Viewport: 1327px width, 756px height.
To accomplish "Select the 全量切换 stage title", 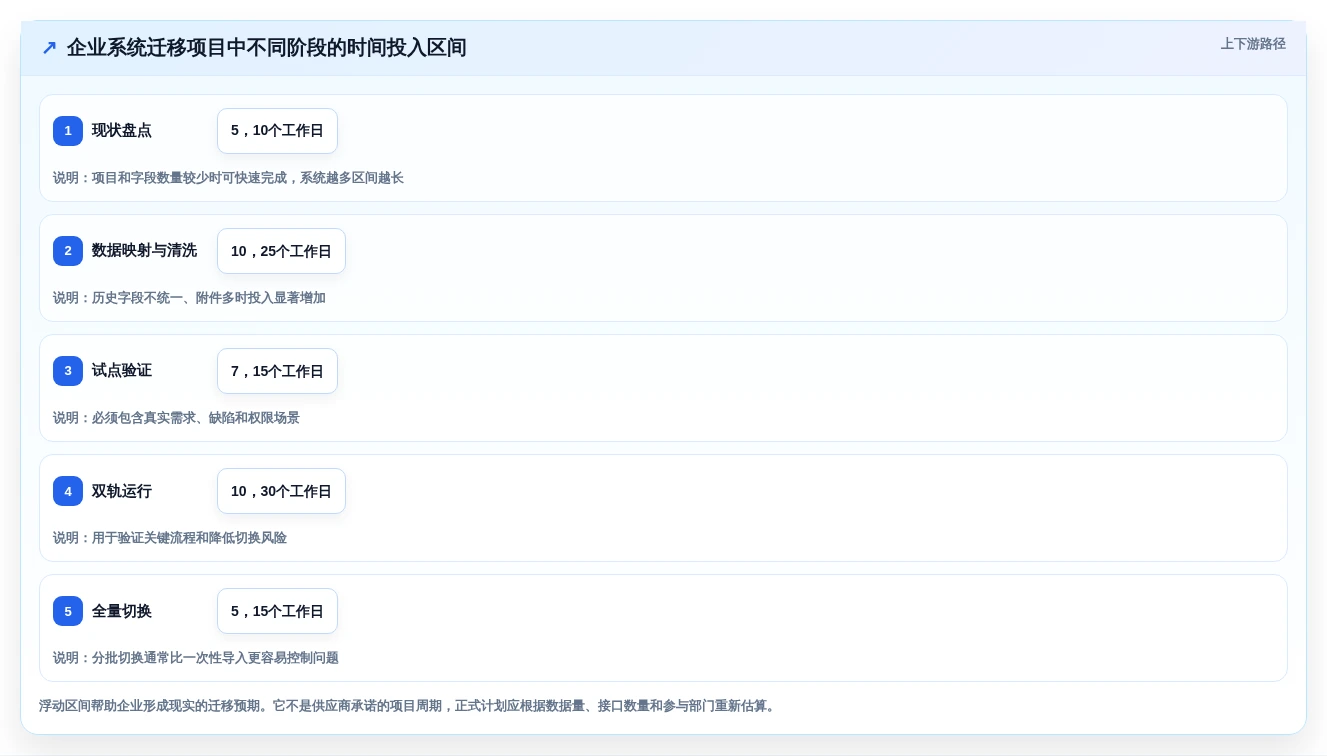I will [122, 611].
